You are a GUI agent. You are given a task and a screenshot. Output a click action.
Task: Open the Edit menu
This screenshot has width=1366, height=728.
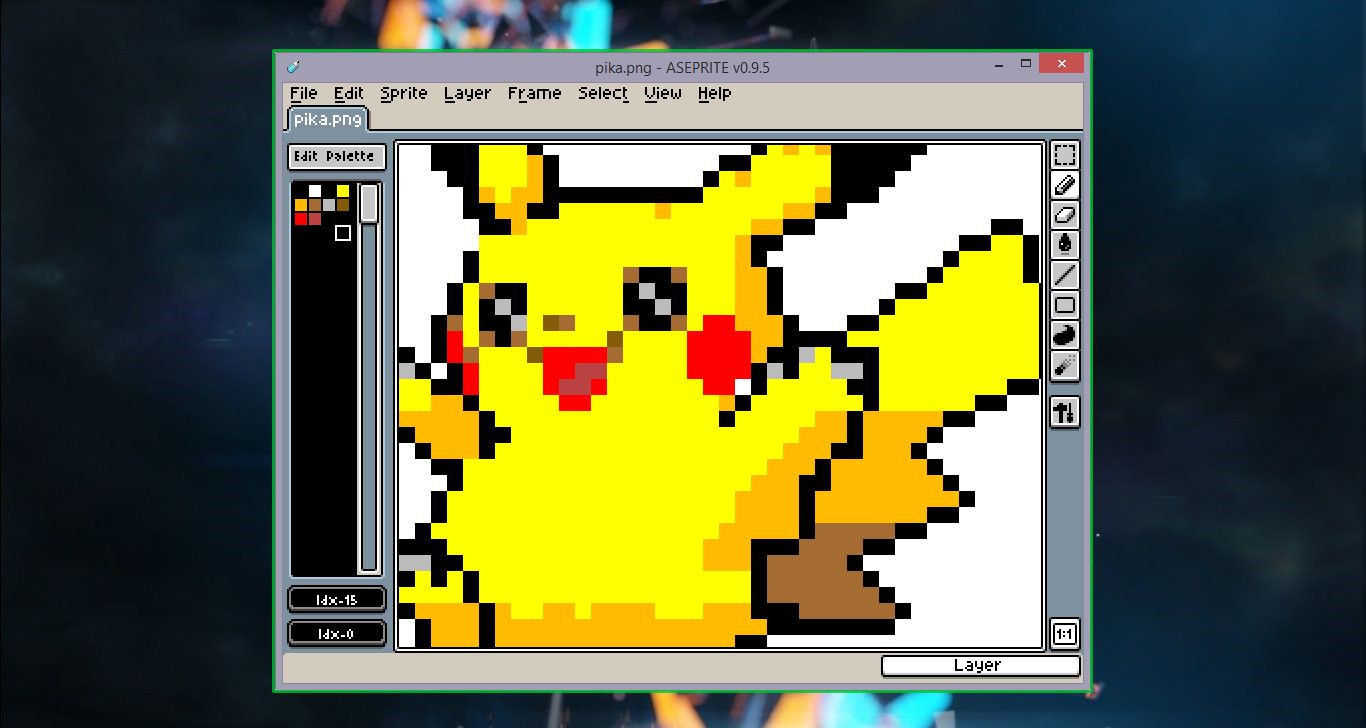[348, 93]
